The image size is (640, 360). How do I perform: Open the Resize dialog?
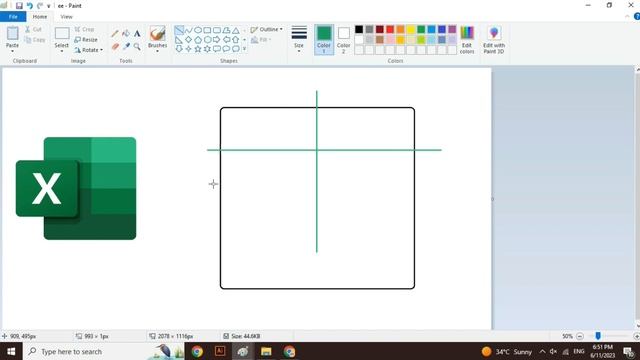tap(86, 40)
